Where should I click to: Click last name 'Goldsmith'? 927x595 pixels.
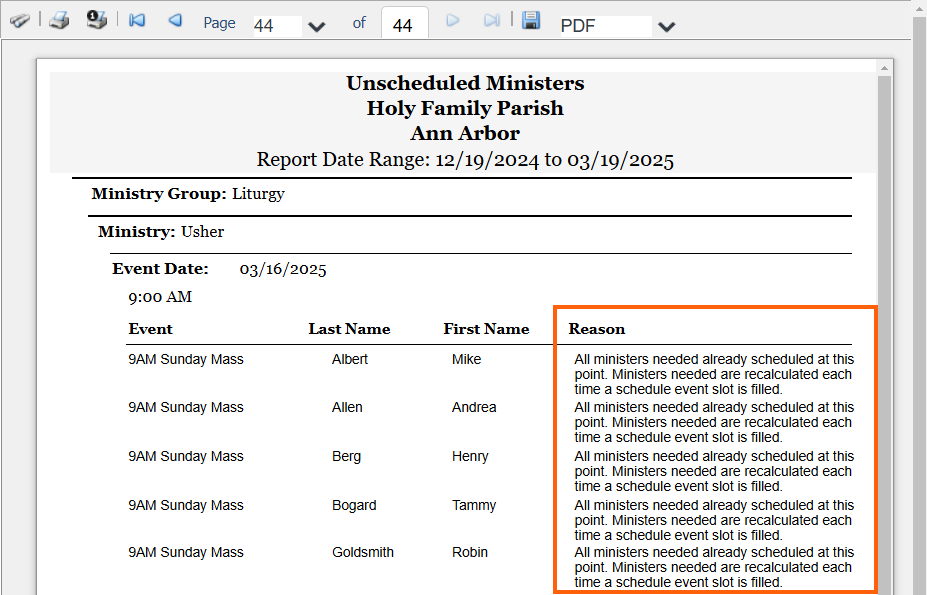coord(362,552)
